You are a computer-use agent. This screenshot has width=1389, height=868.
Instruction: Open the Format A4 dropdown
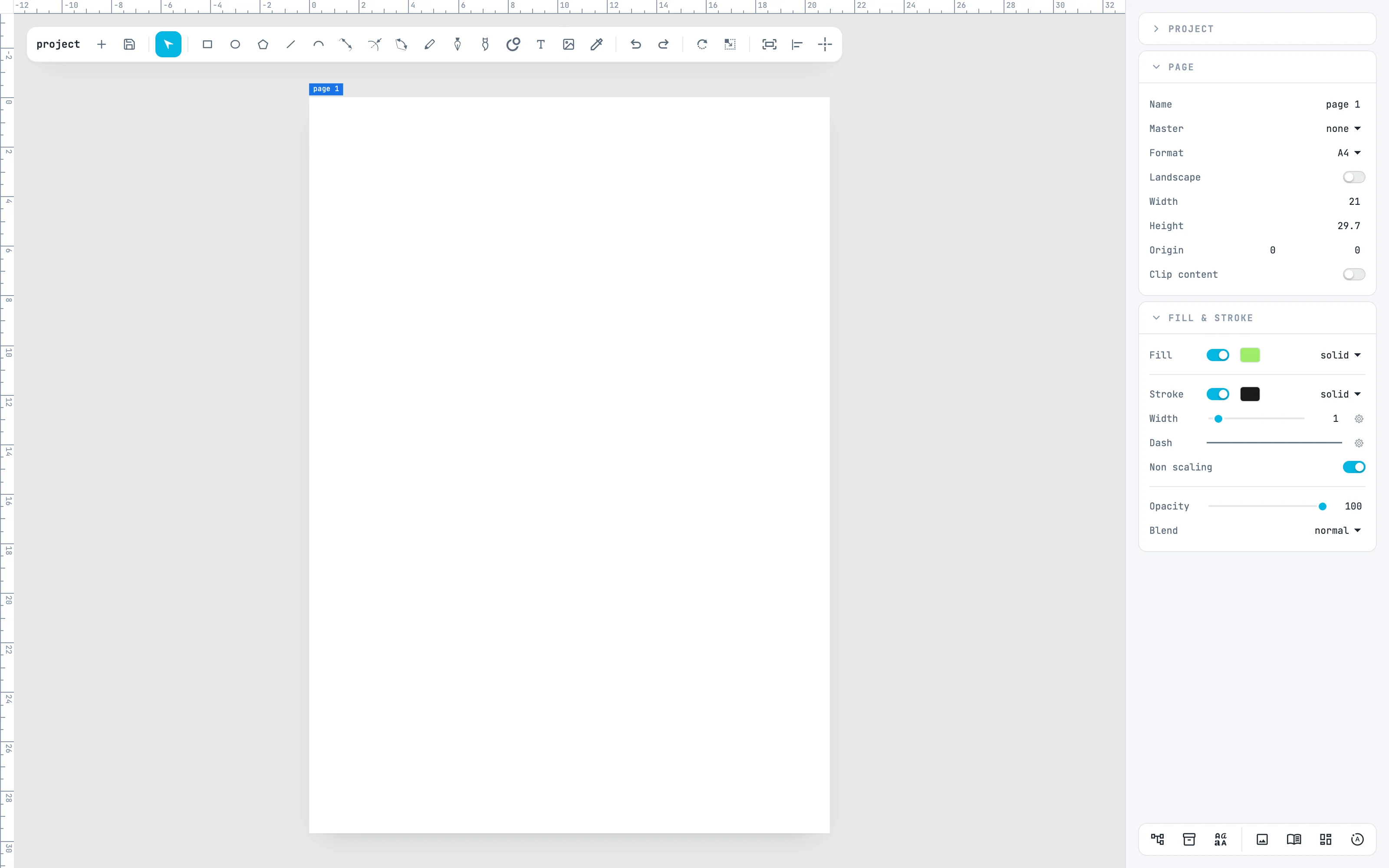click(x=1349, y=153)
